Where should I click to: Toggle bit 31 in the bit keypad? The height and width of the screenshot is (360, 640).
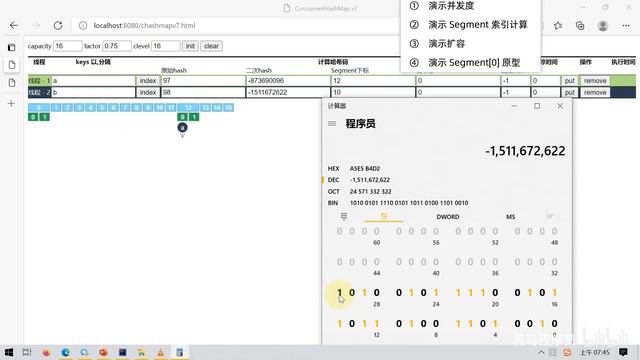[x=340, y=293]
